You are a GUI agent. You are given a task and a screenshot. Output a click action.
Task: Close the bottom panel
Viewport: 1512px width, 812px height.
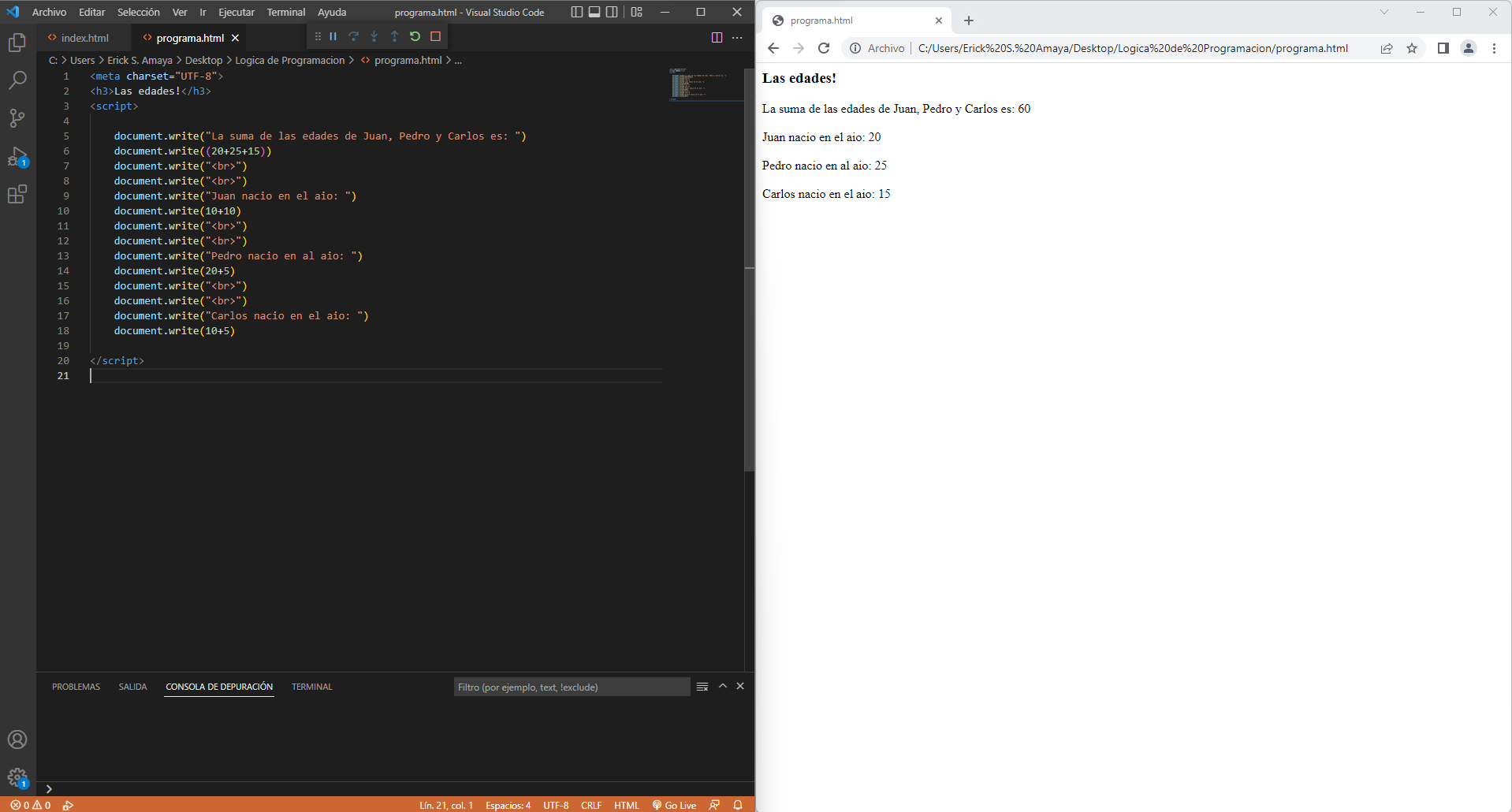(740, 686)
